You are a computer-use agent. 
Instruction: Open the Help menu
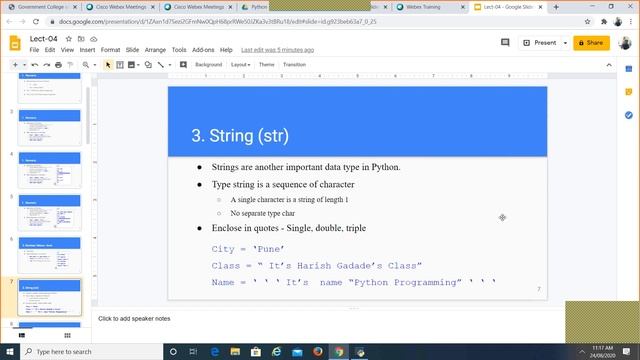click(226, 50)
